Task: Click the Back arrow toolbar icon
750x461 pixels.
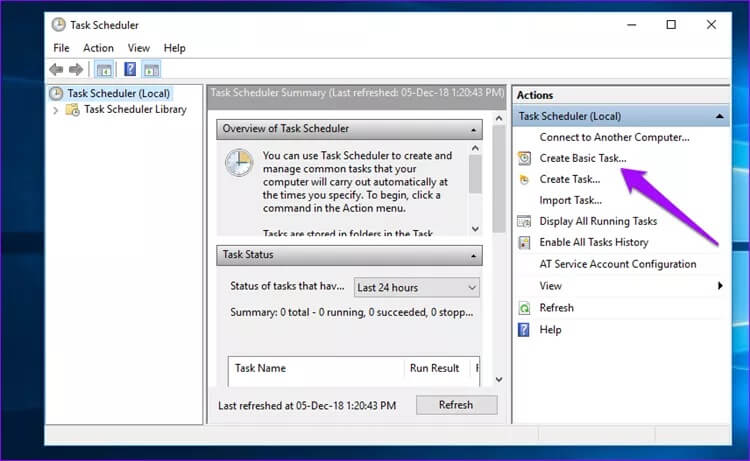Action: coord(56,70)
